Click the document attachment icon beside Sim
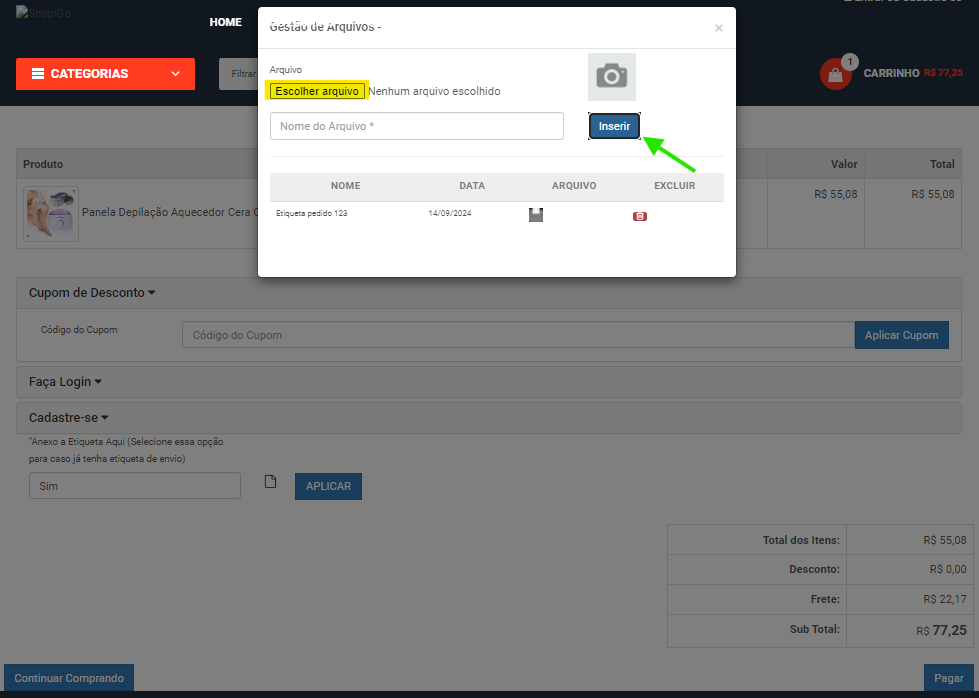The image size is (979, 698). coord(269,482)
